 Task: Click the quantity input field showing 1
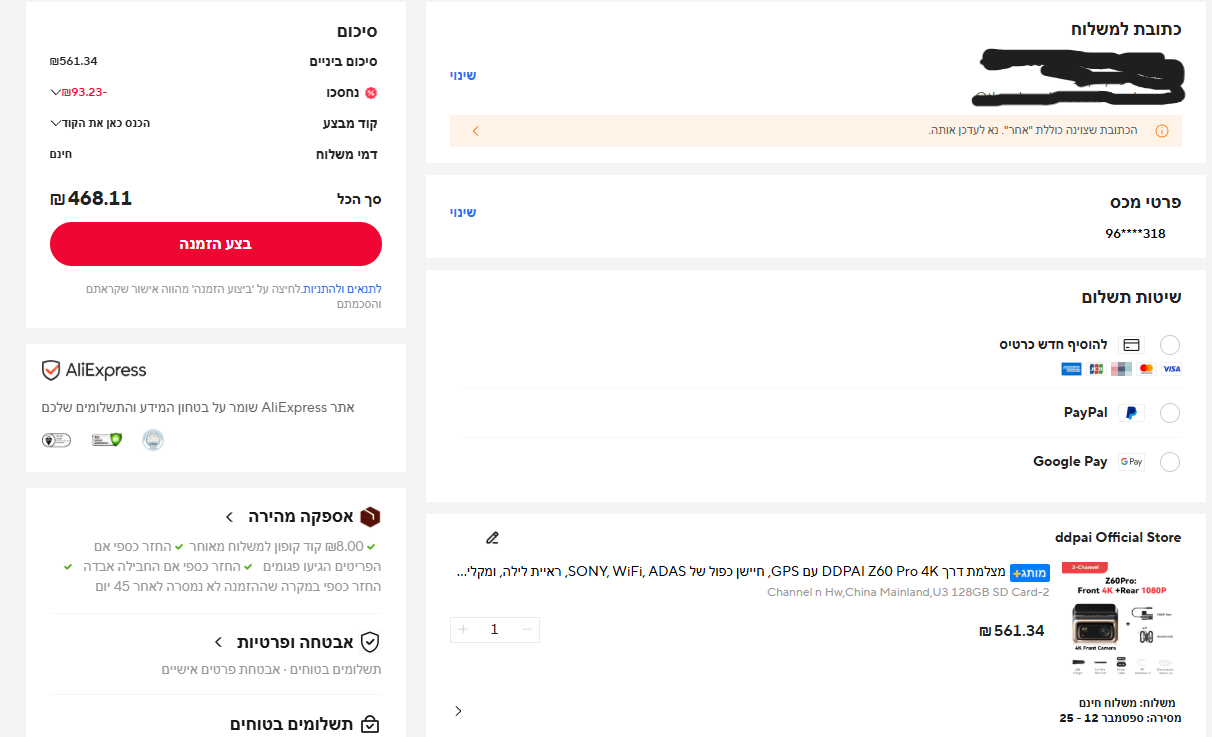[495, 629]
